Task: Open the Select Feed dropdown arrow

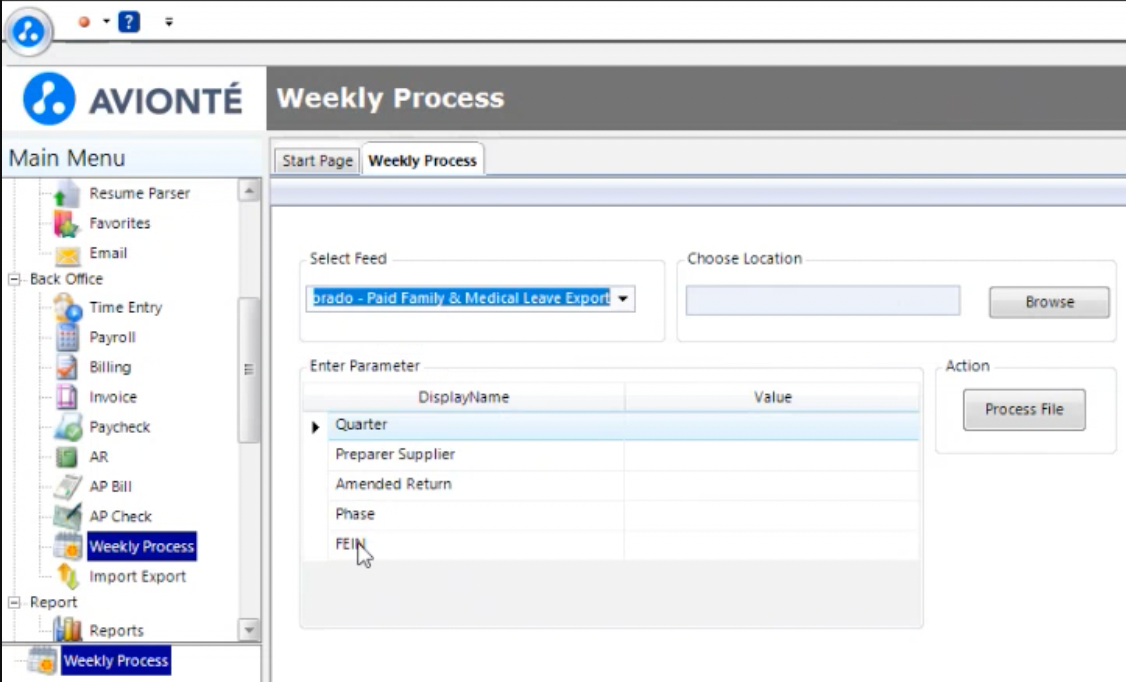Action: click(623, 299)
